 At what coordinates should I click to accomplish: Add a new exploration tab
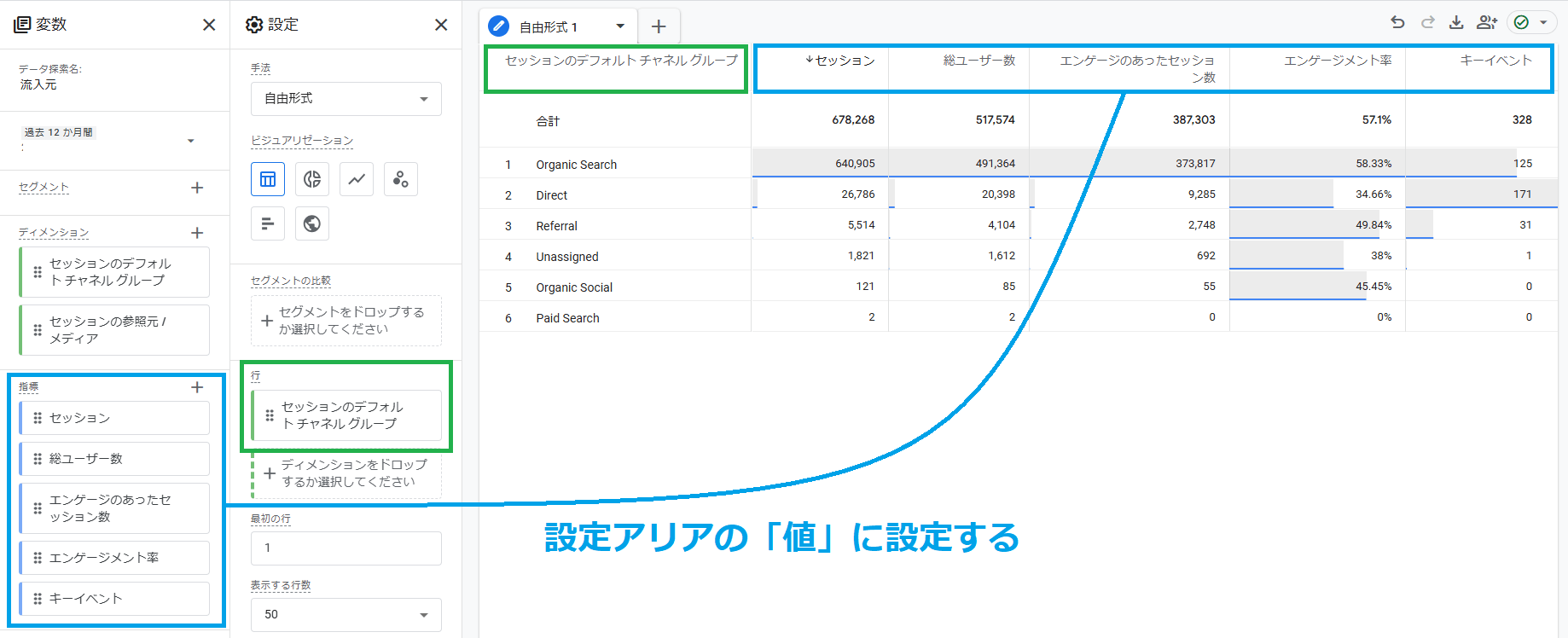(x=659, y=27)
